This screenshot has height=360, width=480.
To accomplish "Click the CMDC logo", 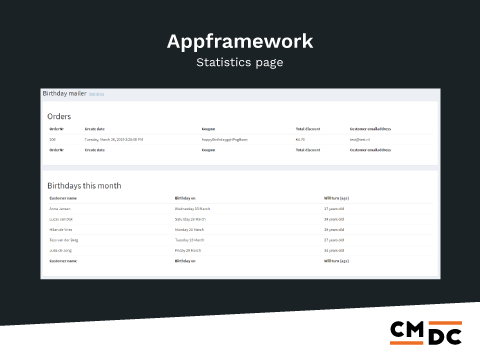I will pyautogui.click(x=426, y=333).
